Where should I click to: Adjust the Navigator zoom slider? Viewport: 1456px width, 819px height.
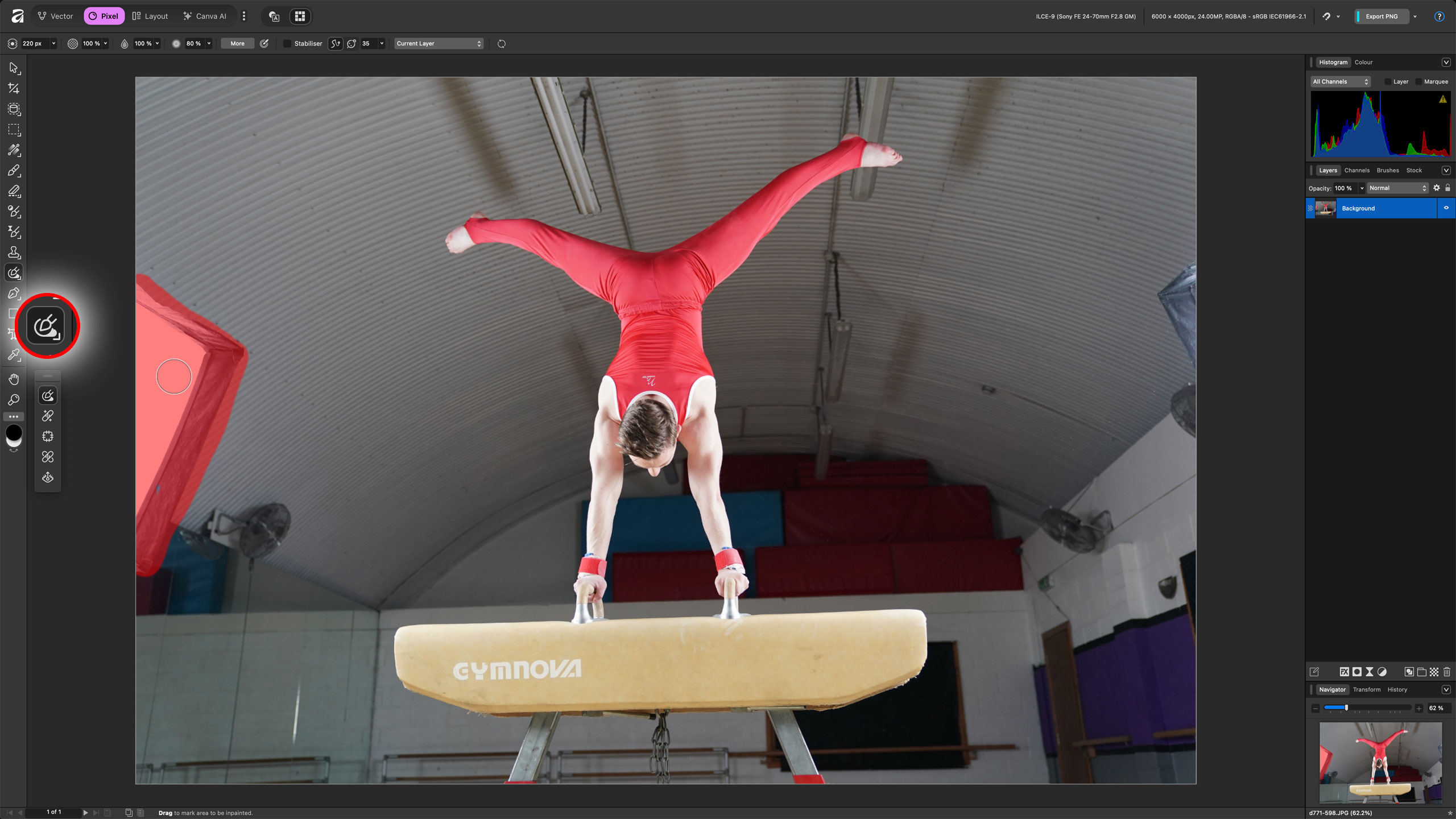pyautogui.click(x=1346, y=708)
